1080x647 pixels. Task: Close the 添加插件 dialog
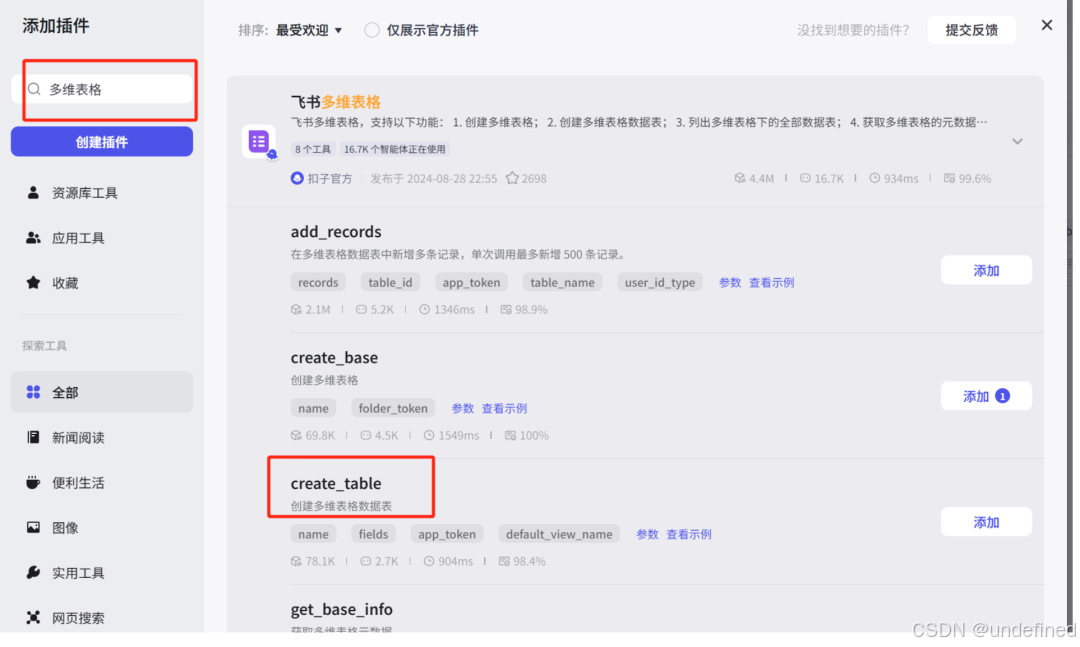click(x=1046, y=25)
